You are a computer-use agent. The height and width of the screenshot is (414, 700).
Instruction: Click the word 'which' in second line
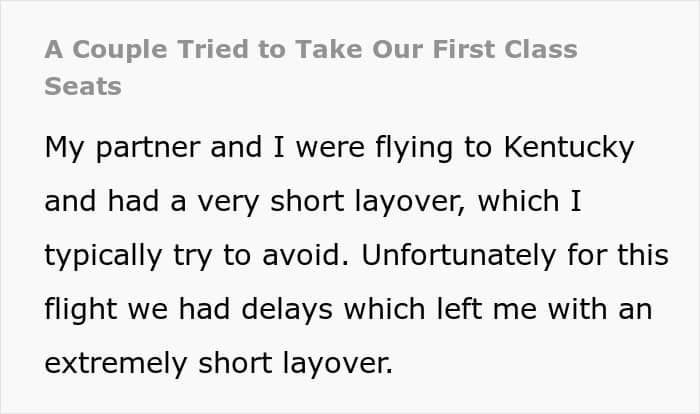click(x=519, y=201)
